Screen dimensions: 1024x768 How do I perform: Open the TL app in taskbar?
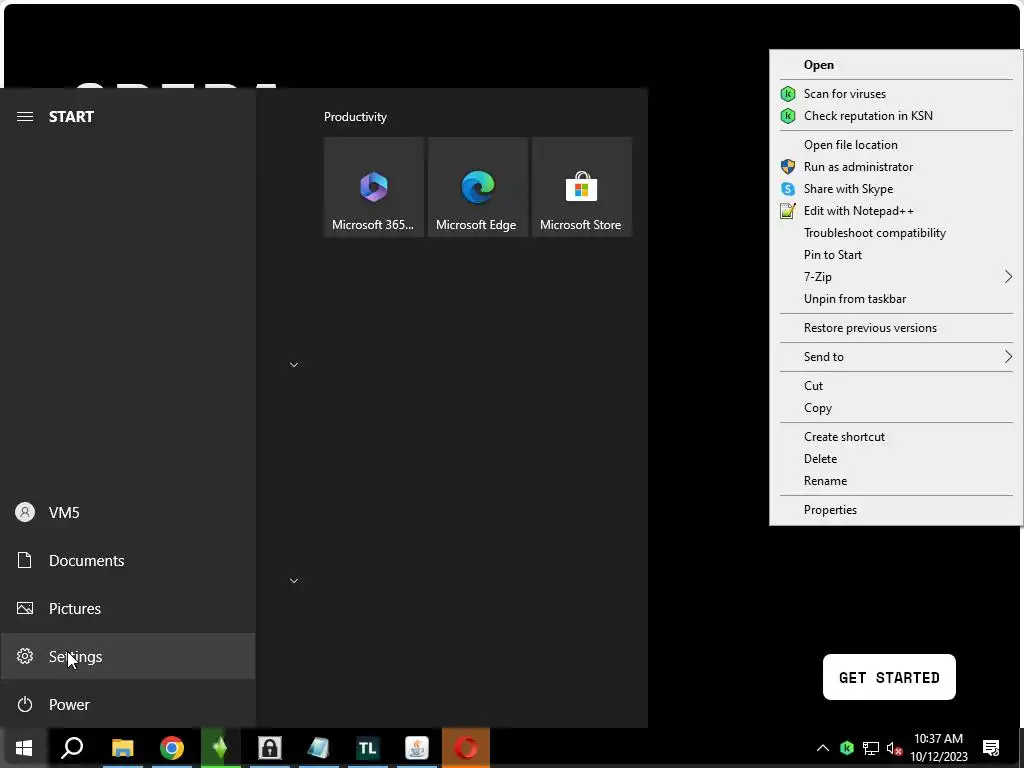tap(367, 748)
